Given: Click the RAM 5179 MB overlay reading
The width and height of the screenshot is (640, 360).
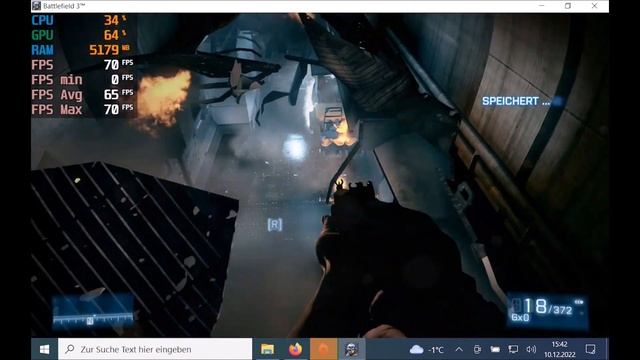Looking at the screenshot, I should click(x=81, y=50).
